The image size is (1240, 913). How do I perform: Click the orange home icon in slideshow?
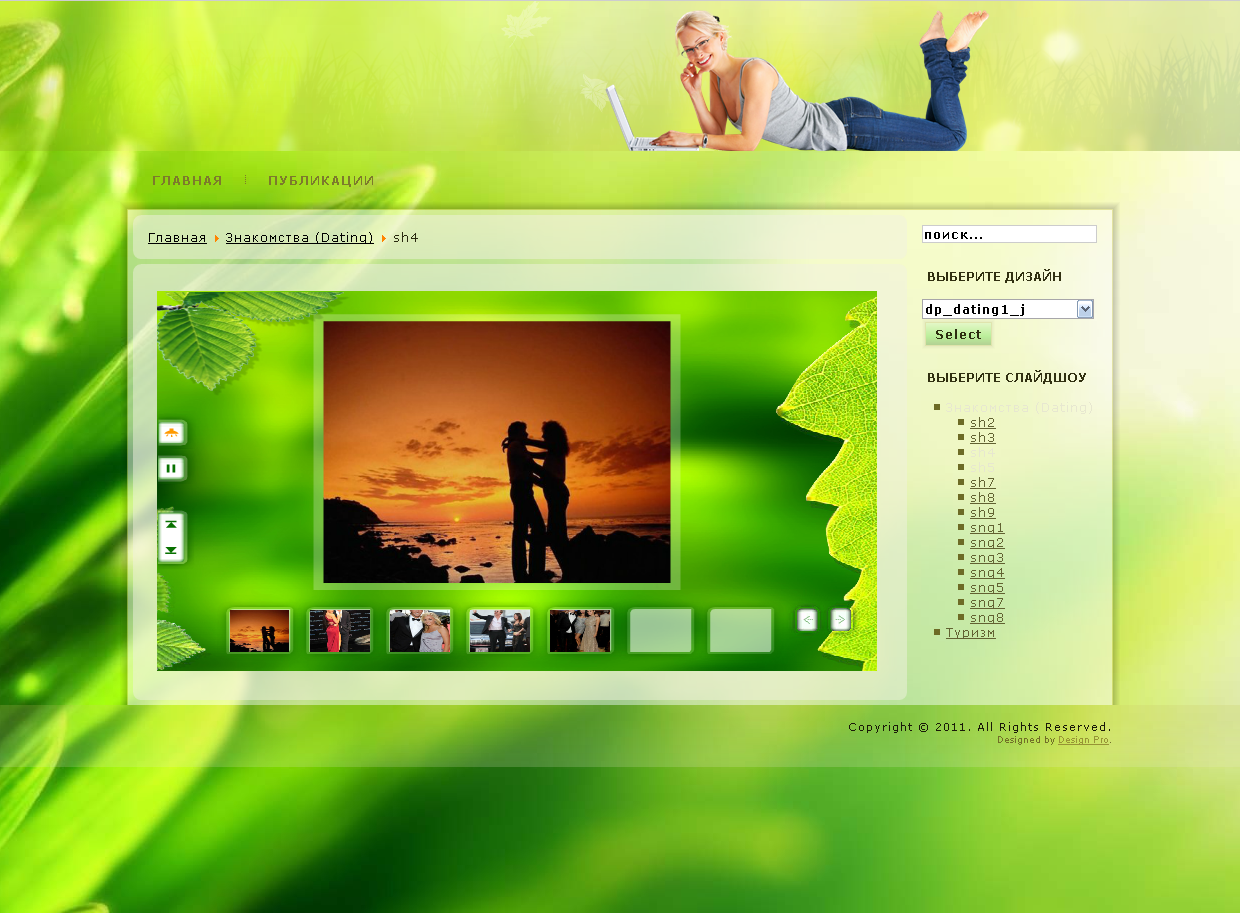click(x=171, y=433)
